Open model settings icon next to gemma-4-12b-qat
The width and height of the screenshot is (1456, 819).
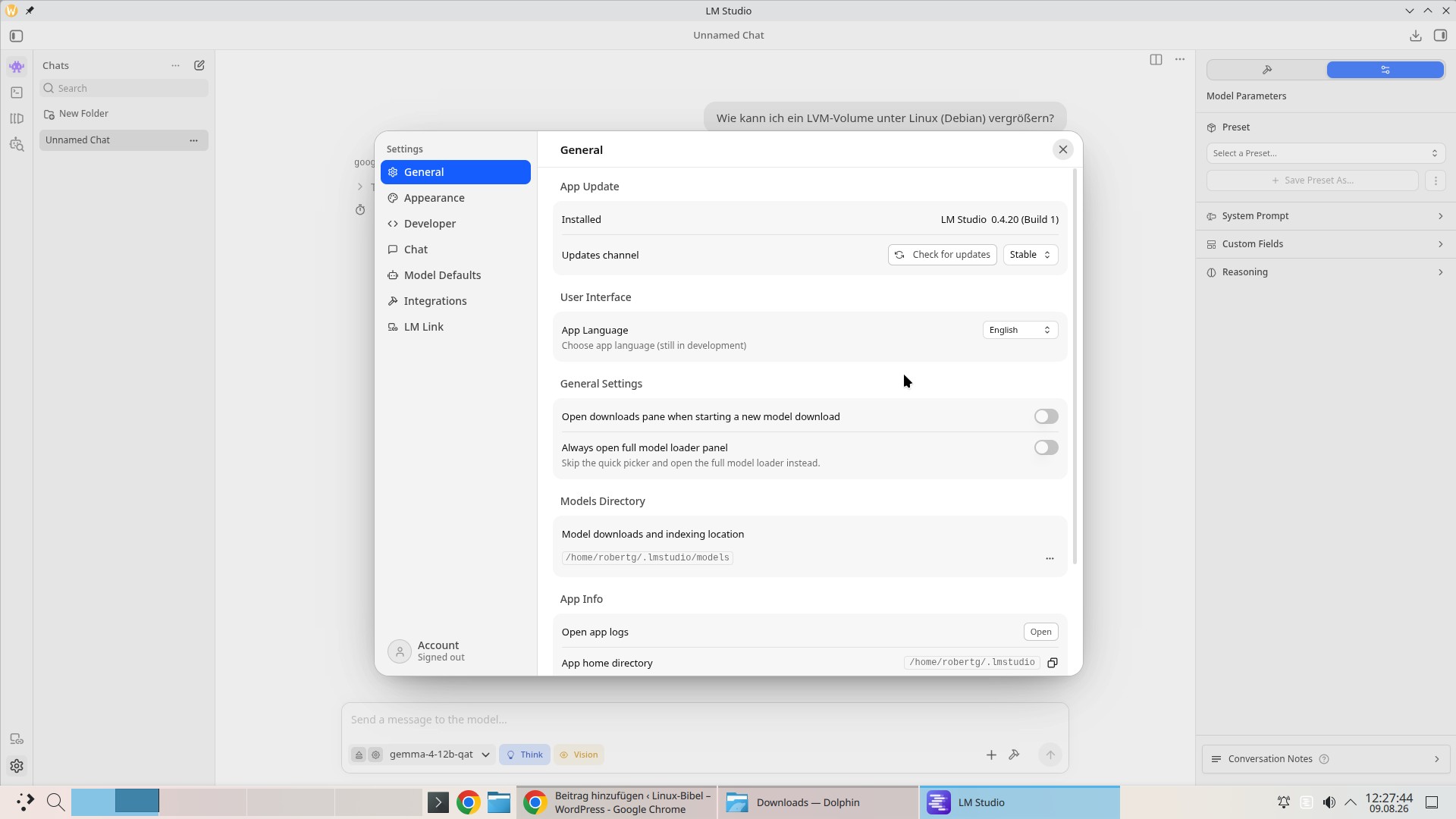[x=375, y=755]
